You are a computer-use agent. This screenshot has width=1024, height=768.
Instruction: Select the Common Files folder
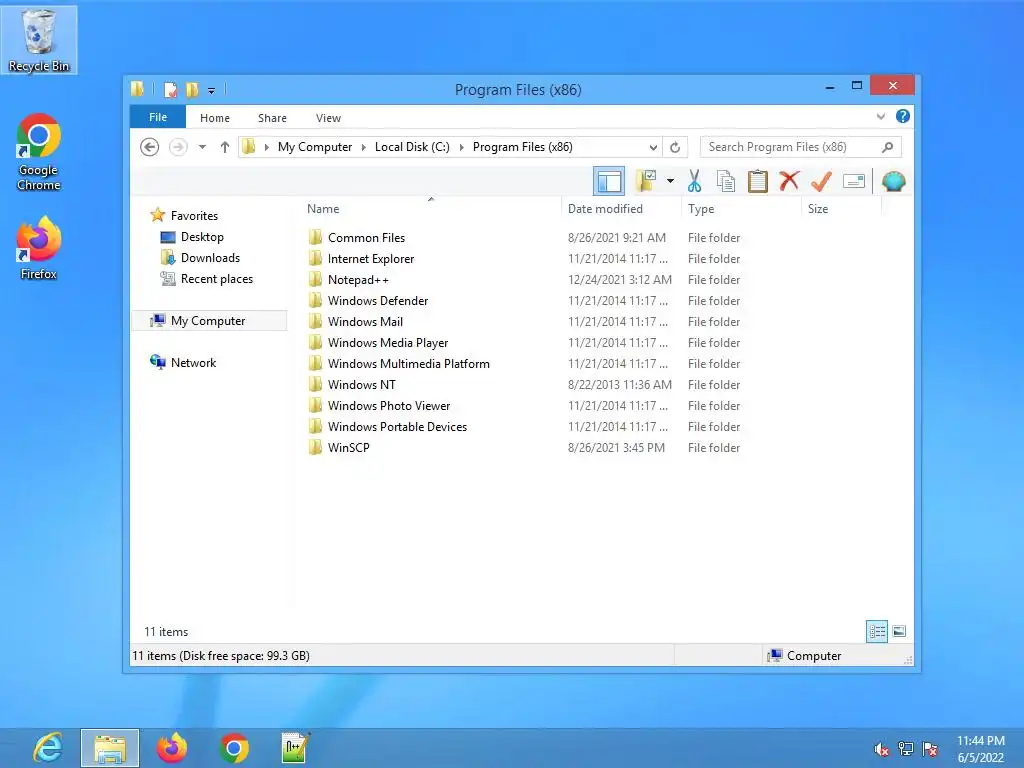coord(366,238)
